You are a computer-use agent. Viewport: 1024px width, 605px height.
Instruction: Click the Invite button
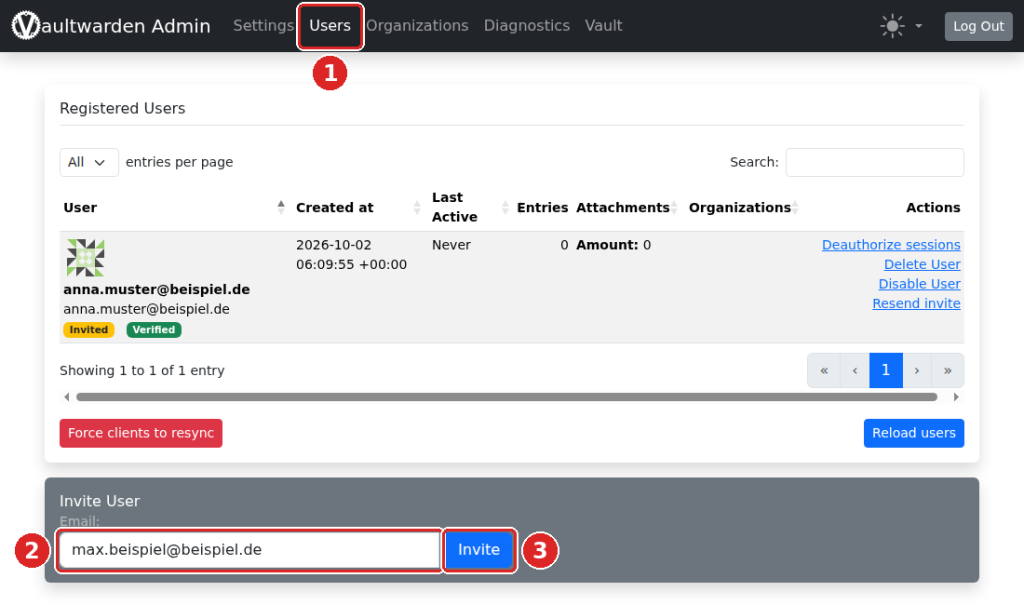coord(479,550)
